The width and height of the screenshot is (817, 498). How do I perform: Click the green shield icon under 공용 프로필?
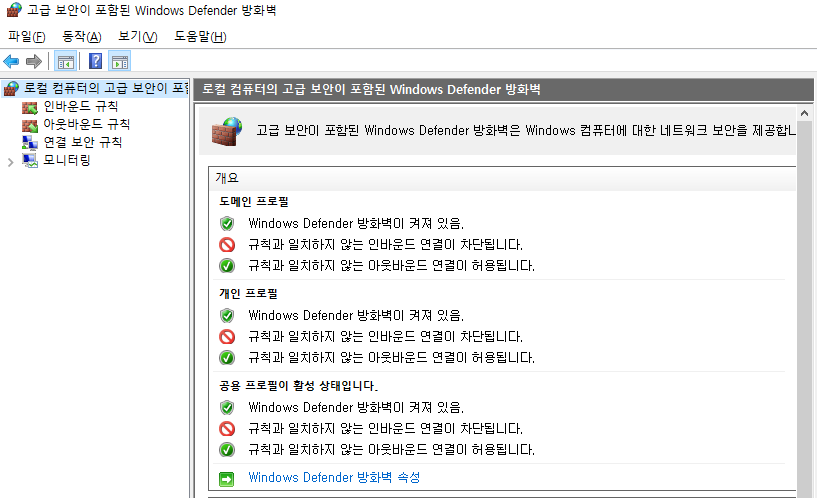(x=227, y=407)
